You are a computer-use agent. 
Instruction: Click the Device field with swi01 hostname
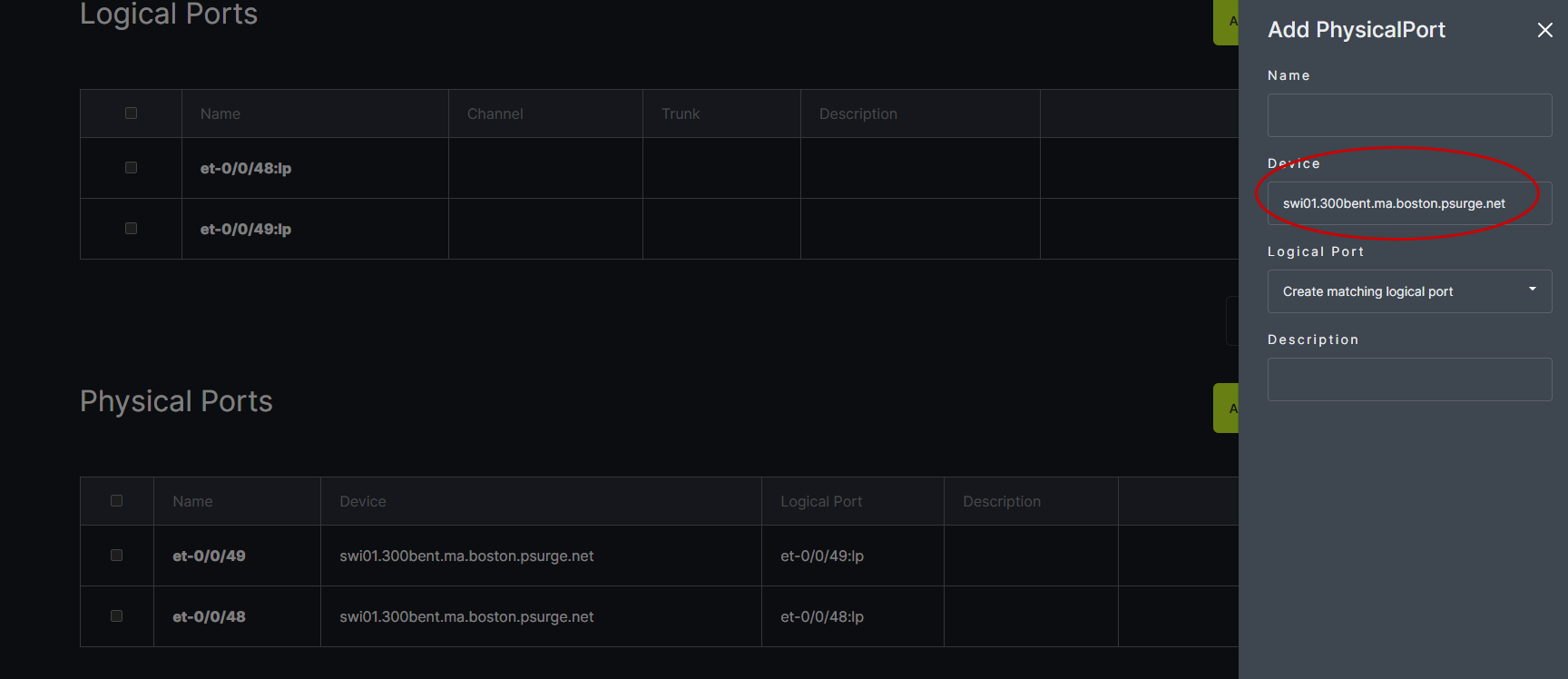pos(1408,203)
